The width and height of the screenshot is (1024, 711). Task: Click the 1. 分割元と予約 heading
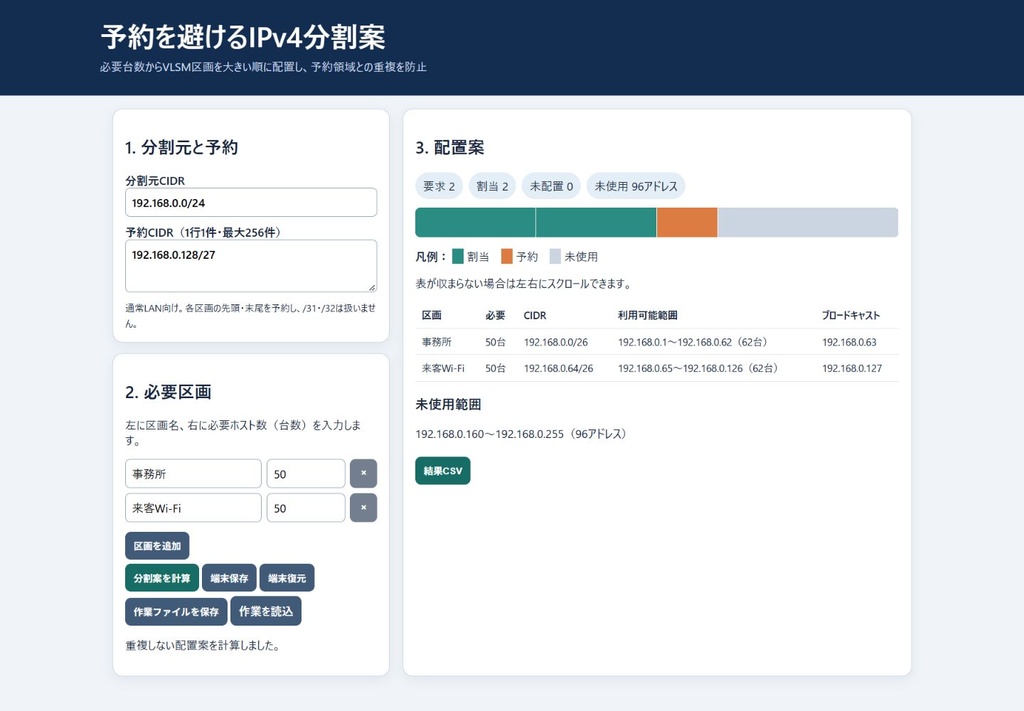[182, 148]
